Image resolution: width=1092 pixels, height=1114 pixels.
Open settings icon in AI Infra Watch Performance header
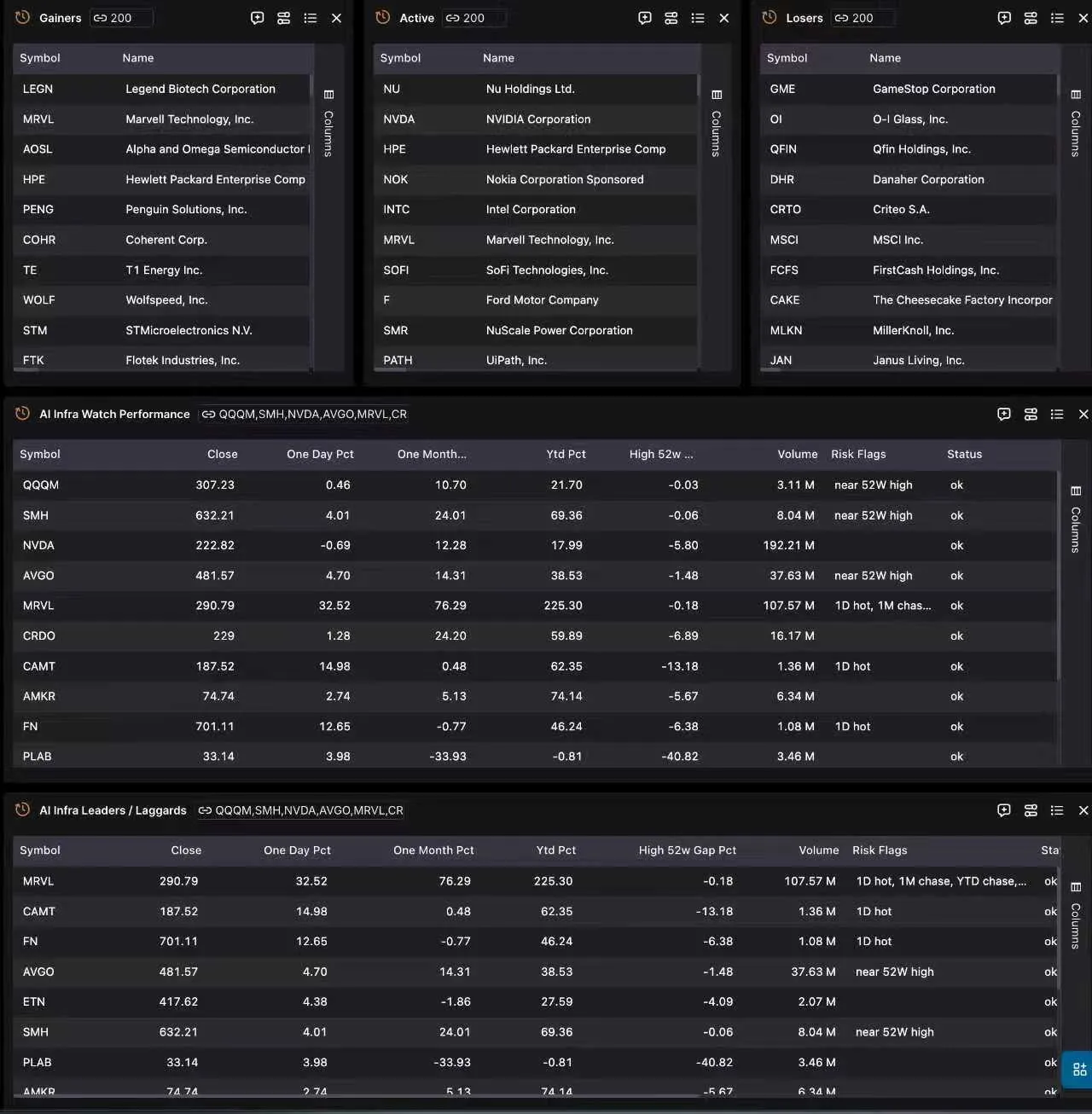coord(1031,414)
